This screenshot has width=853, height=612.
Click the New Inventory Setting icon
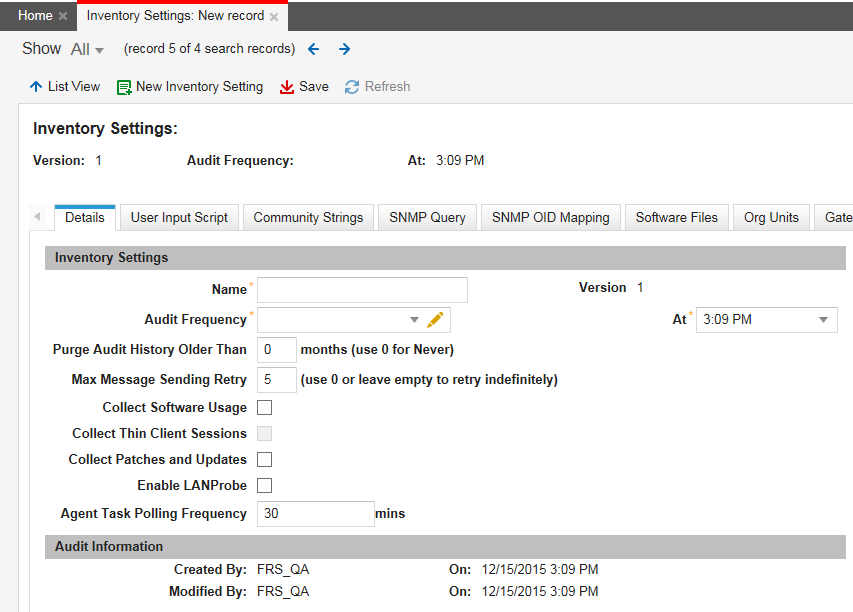[x=123, y=86]
